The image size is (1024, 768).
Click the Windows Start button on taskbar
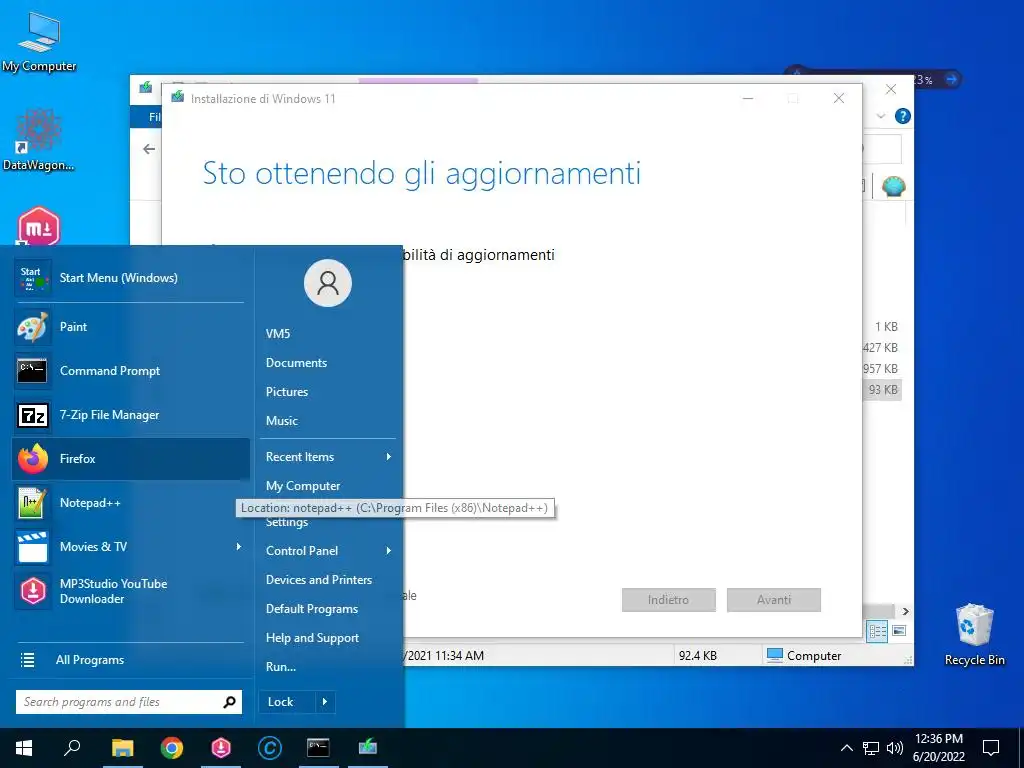24,748
